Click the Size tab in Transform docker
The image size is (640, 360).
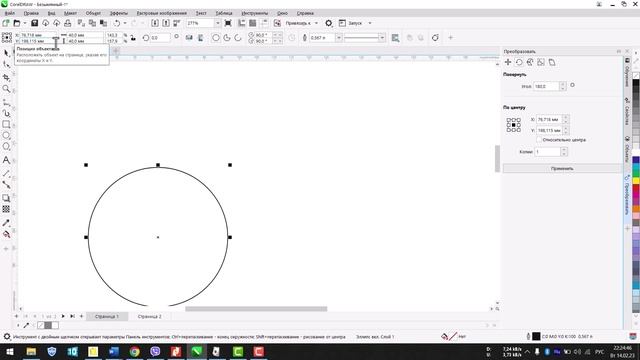click(x=541, y=62)
